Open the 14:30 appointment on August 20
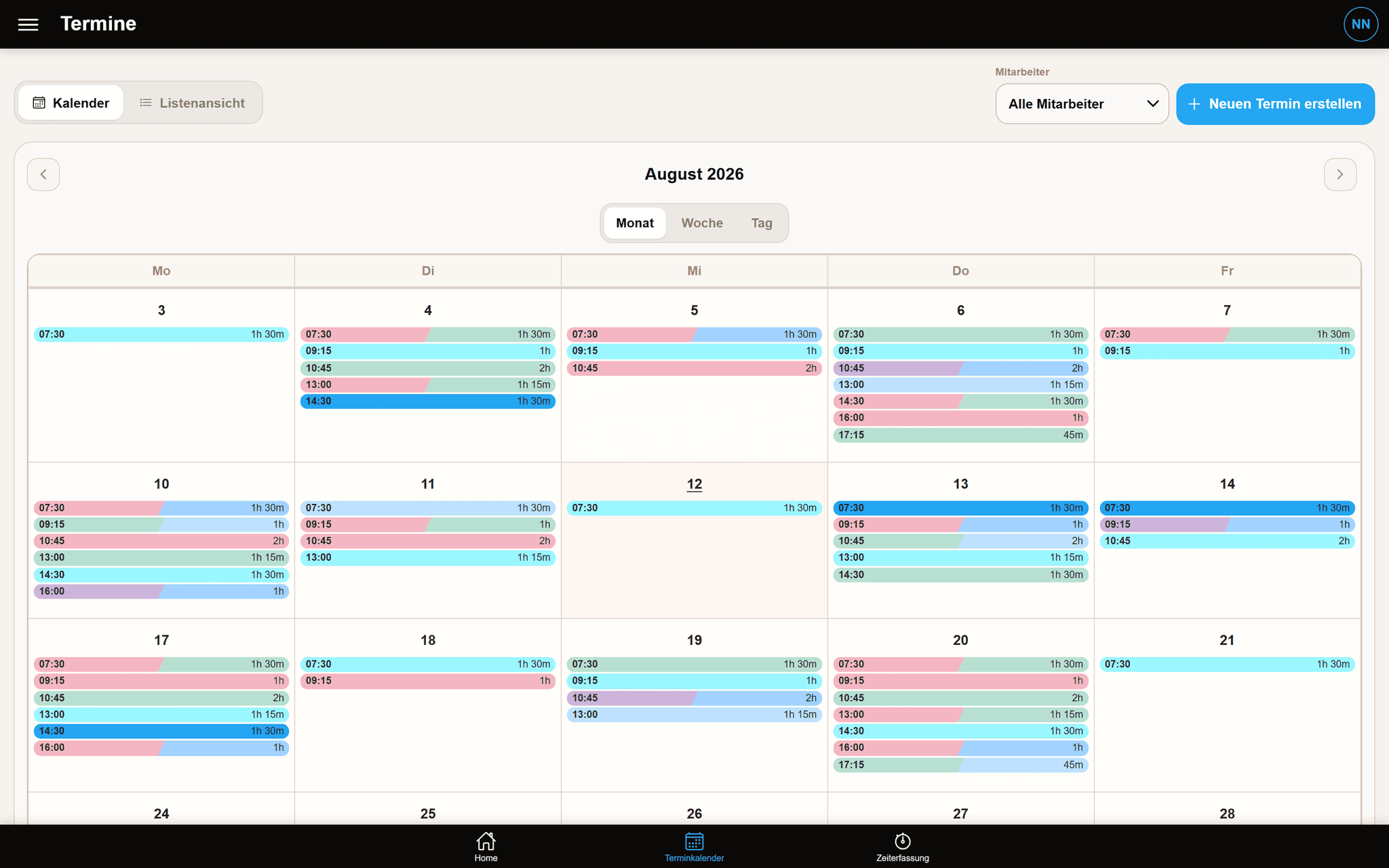This screenshot has width=1389, height=868. (960, 731)
